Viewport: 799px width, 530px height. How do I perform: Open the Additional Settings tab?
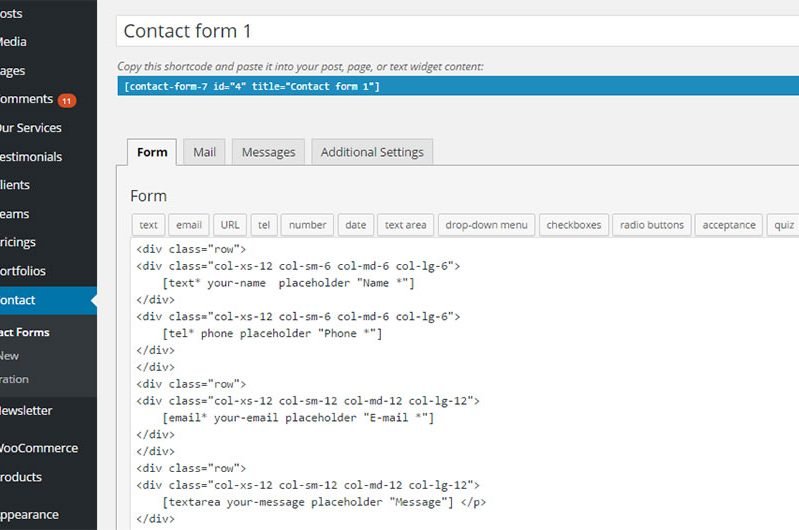[x=372, y=152]
